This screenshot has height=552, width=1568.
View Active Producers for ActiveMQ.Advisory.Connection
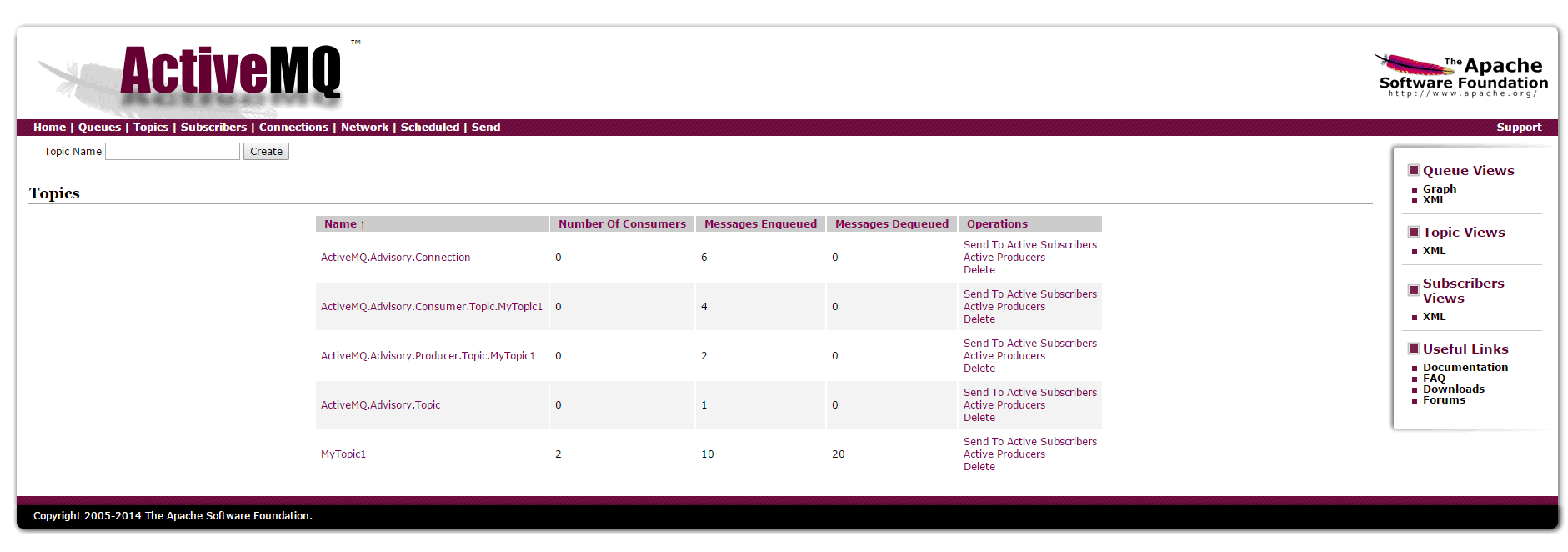(1004, 258)
